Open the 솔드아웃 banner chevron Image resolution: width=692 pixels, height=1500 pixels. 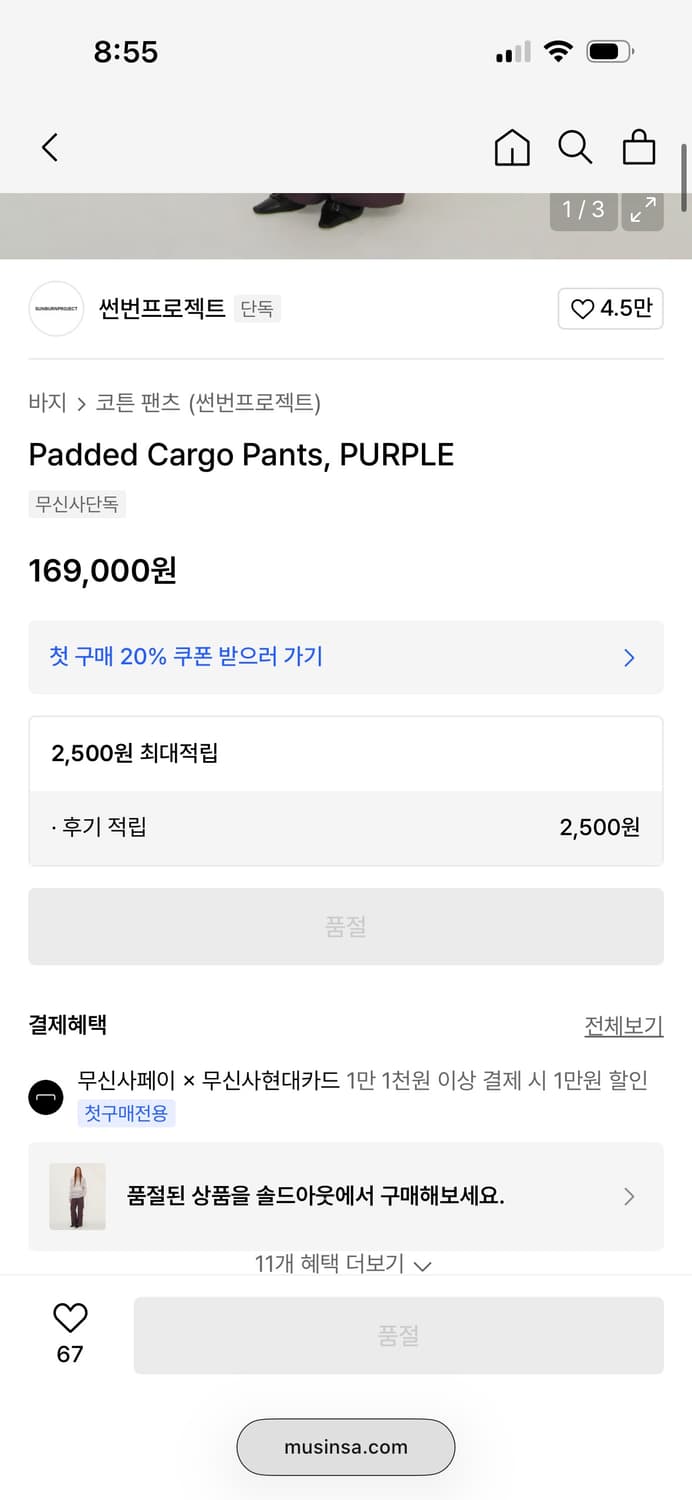pyautogui.click(x=629, y=1196)
